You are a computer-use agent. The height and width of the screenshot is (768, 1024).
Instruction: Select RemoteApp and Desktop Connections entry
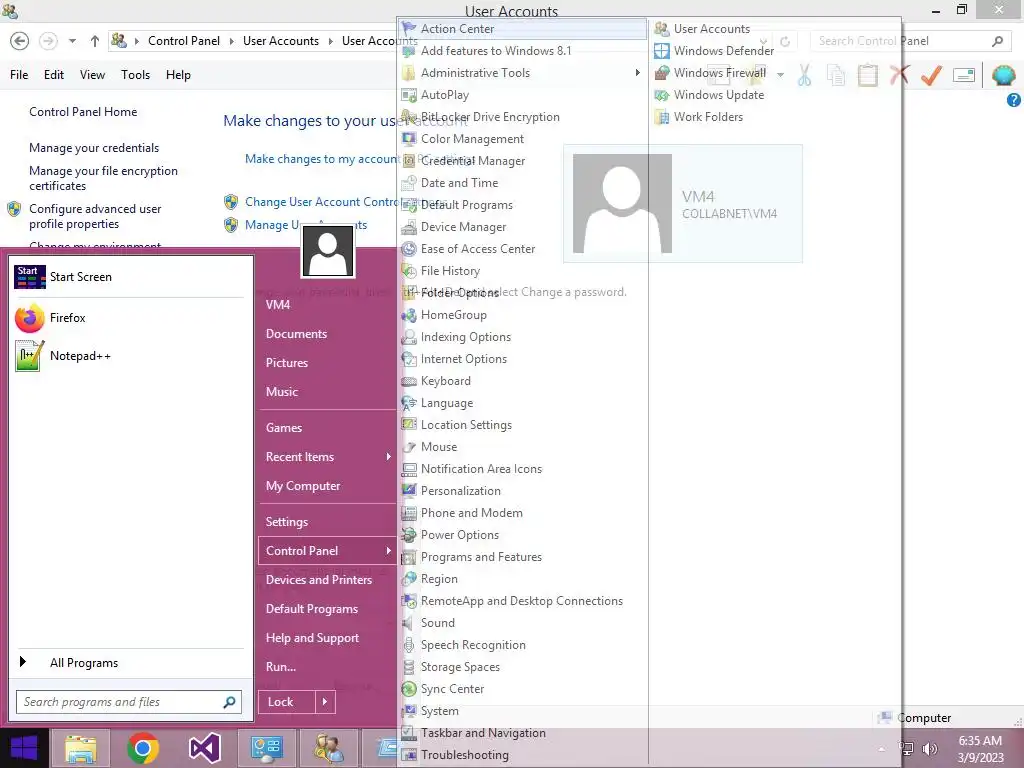point(522,601)
